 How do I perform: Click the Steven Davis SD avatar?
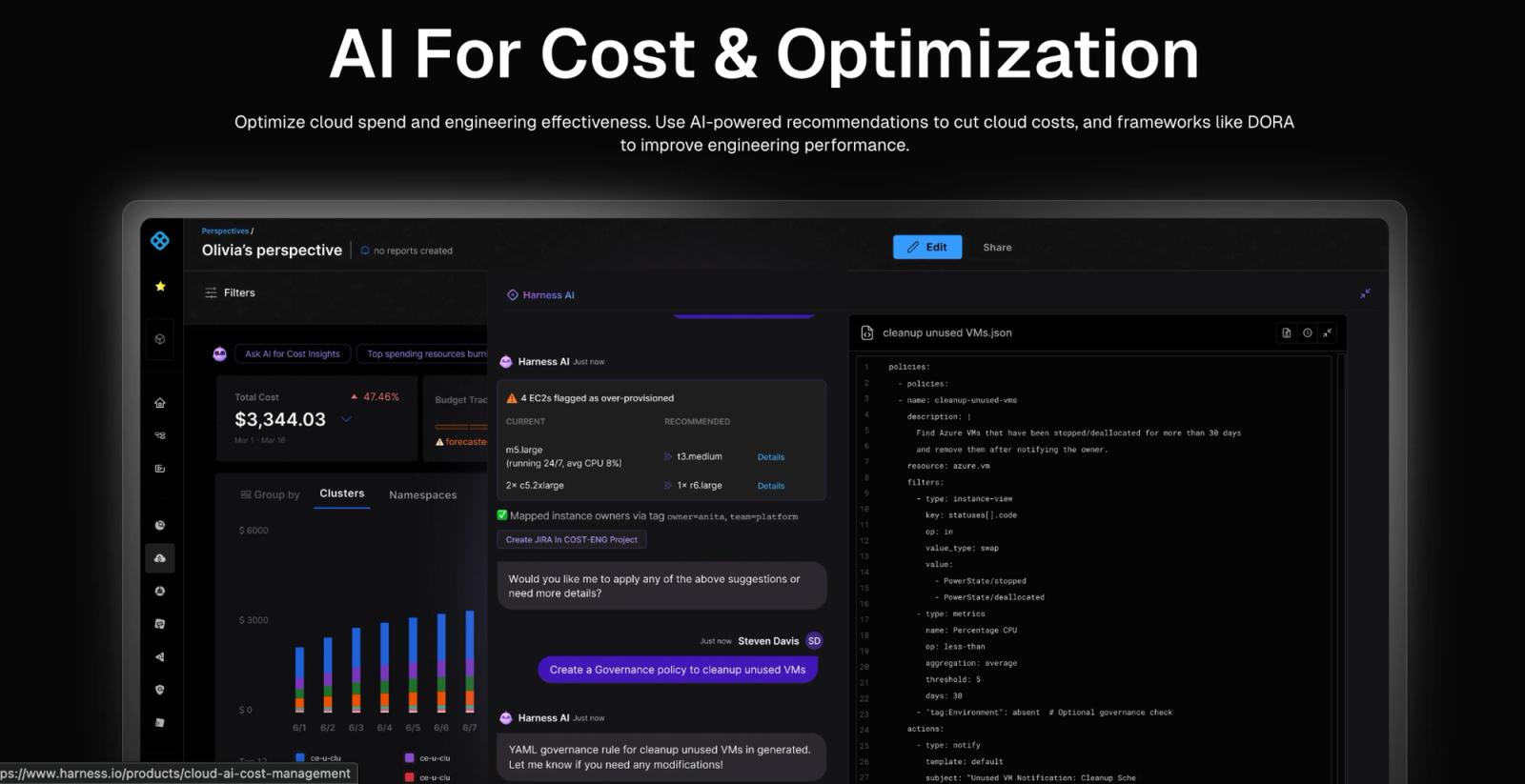pos(814,641)
